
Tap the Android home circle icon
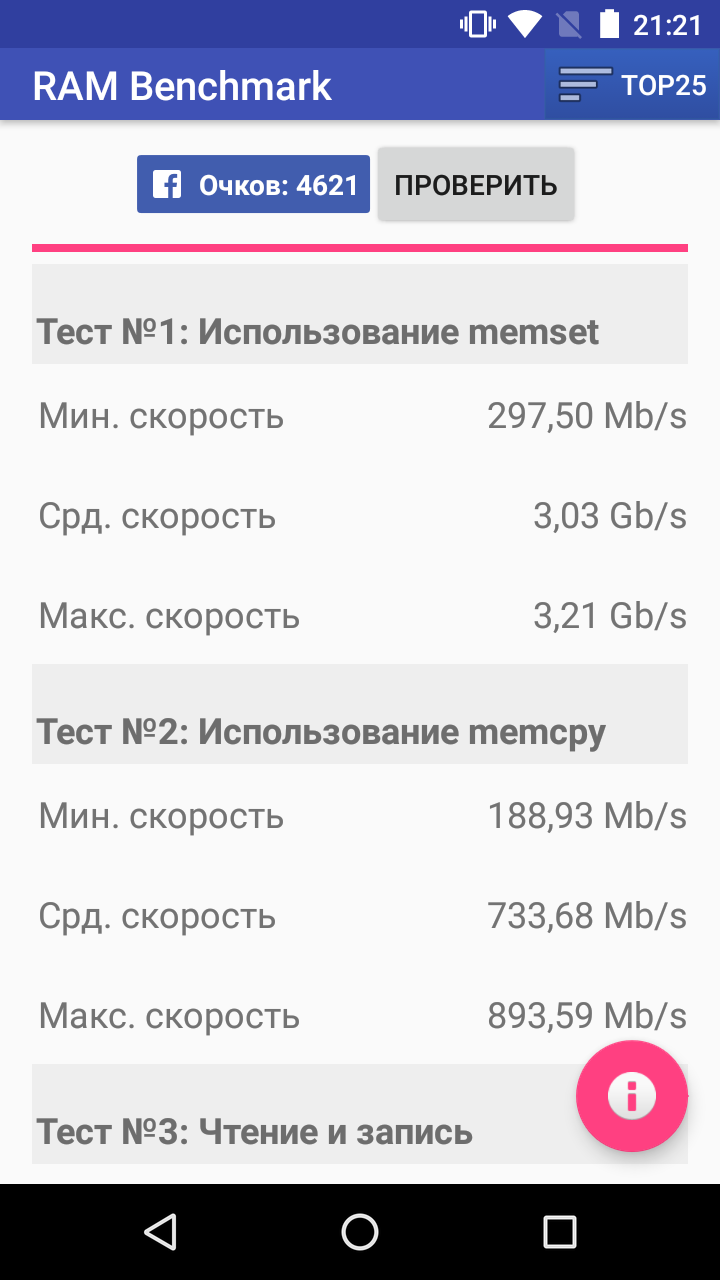360,1232
